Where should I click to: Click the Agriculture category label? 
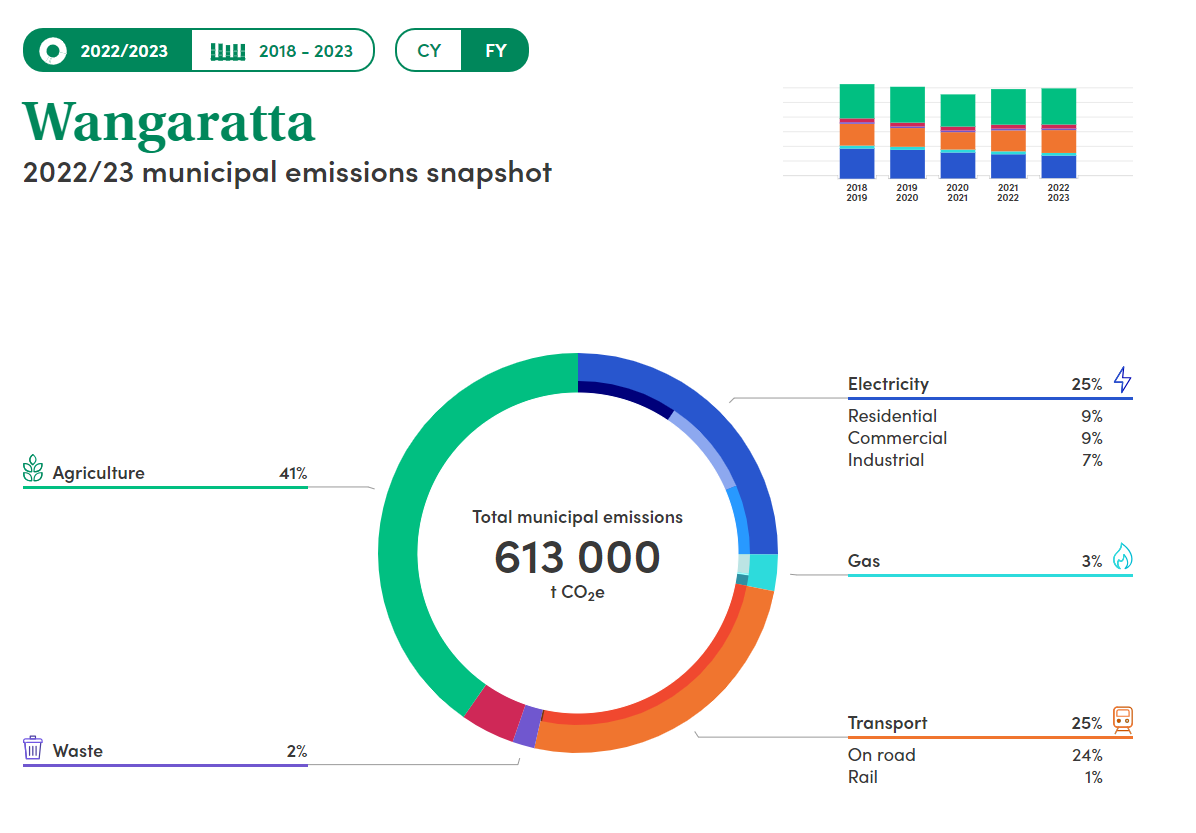tap(98, 473)
